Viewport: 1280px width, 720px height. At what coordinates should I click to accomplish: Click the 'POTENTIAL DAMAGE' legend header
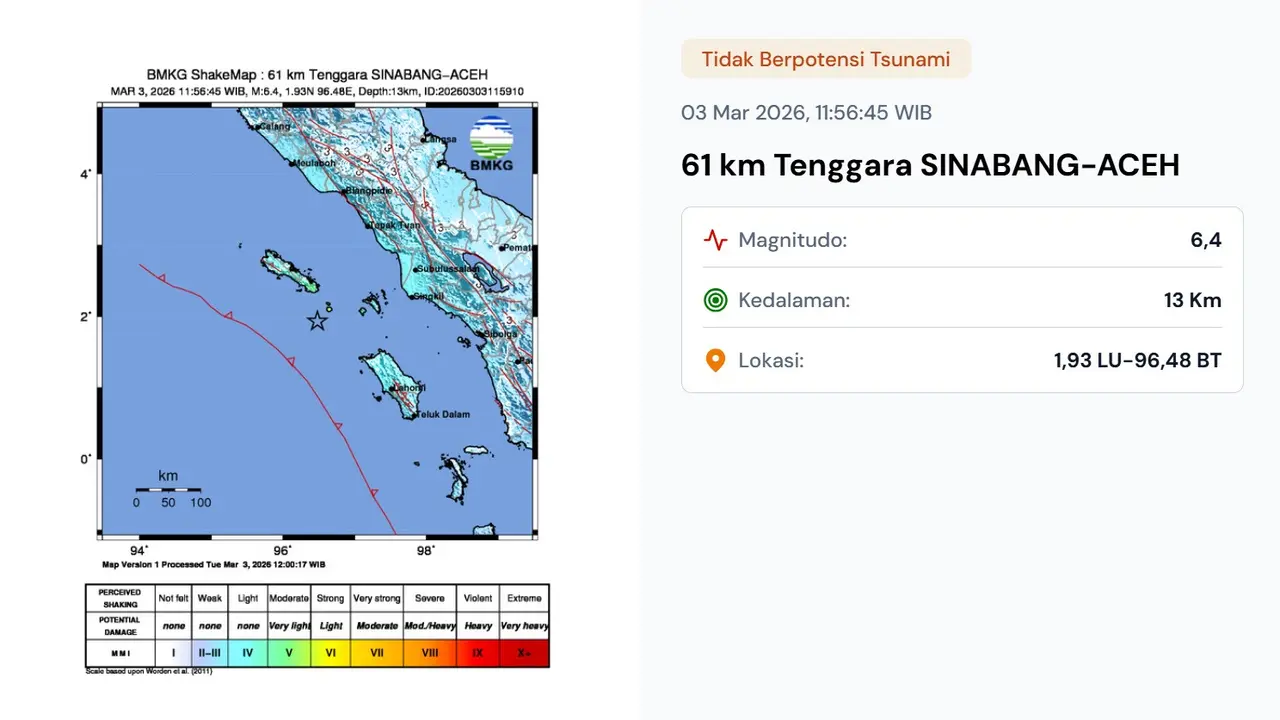tap(120, 626)
